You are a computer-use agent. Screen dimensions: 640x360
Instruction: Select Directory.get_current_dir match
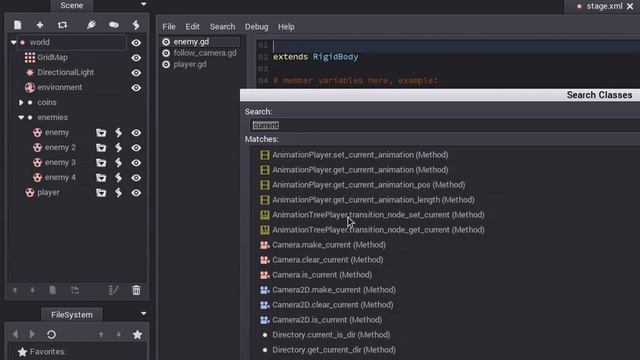tap(334, 350)
